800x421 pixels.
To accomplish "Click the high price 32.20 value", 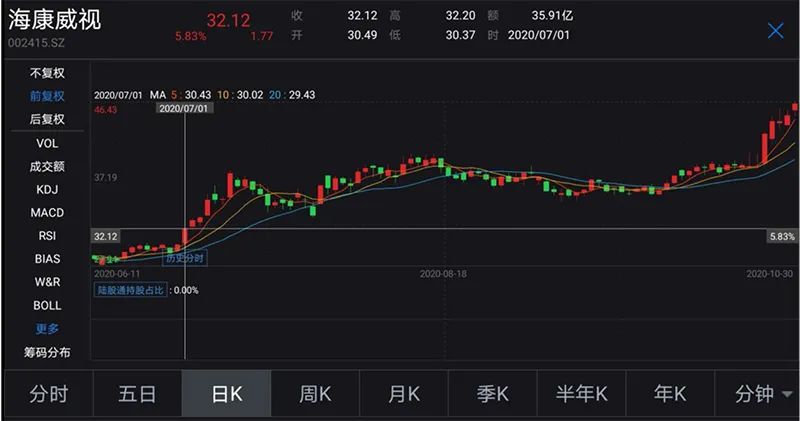I will tap(460, 15).
